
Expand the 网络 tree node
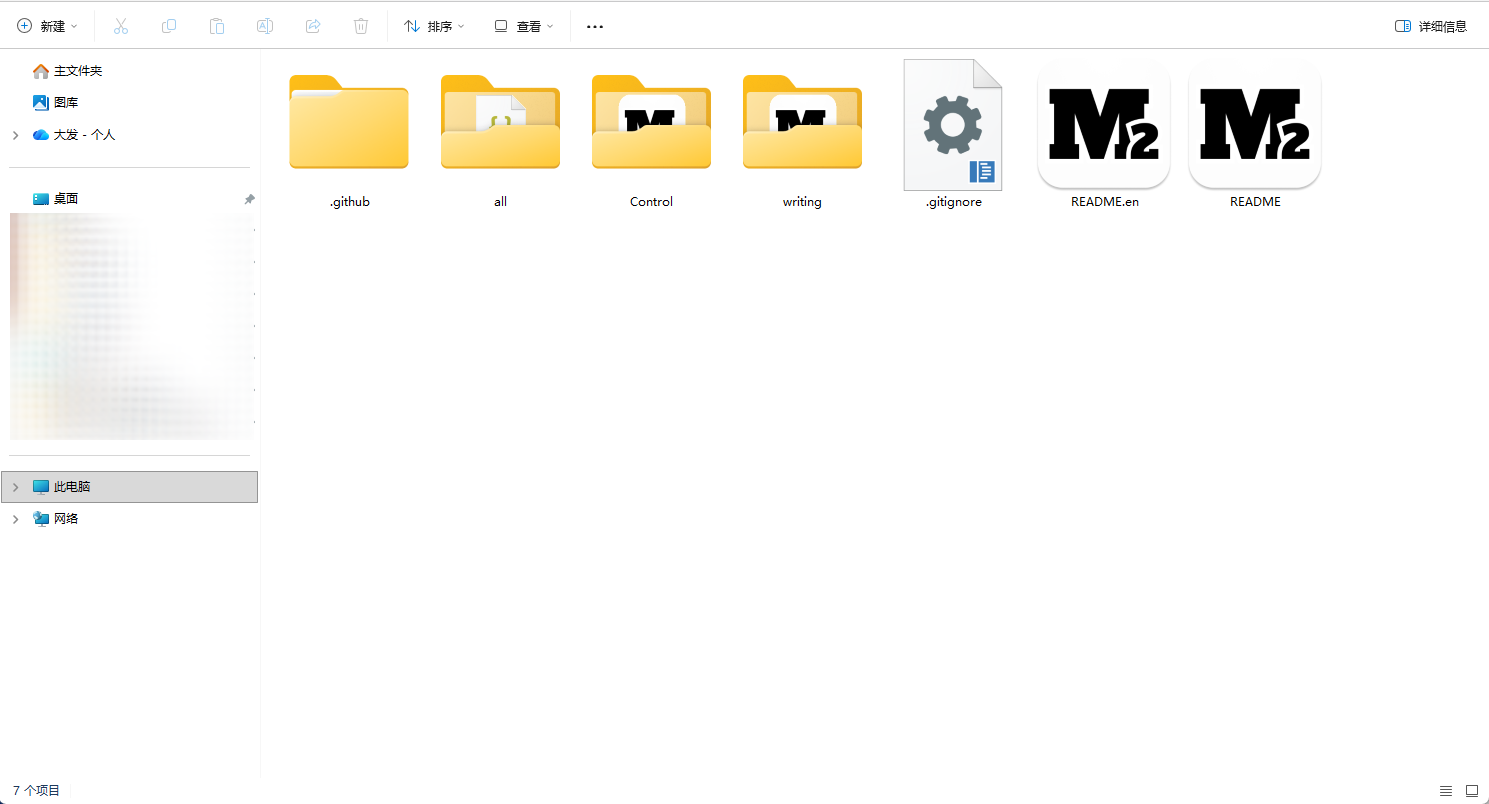pyautogui.click(x=15, y=519)
